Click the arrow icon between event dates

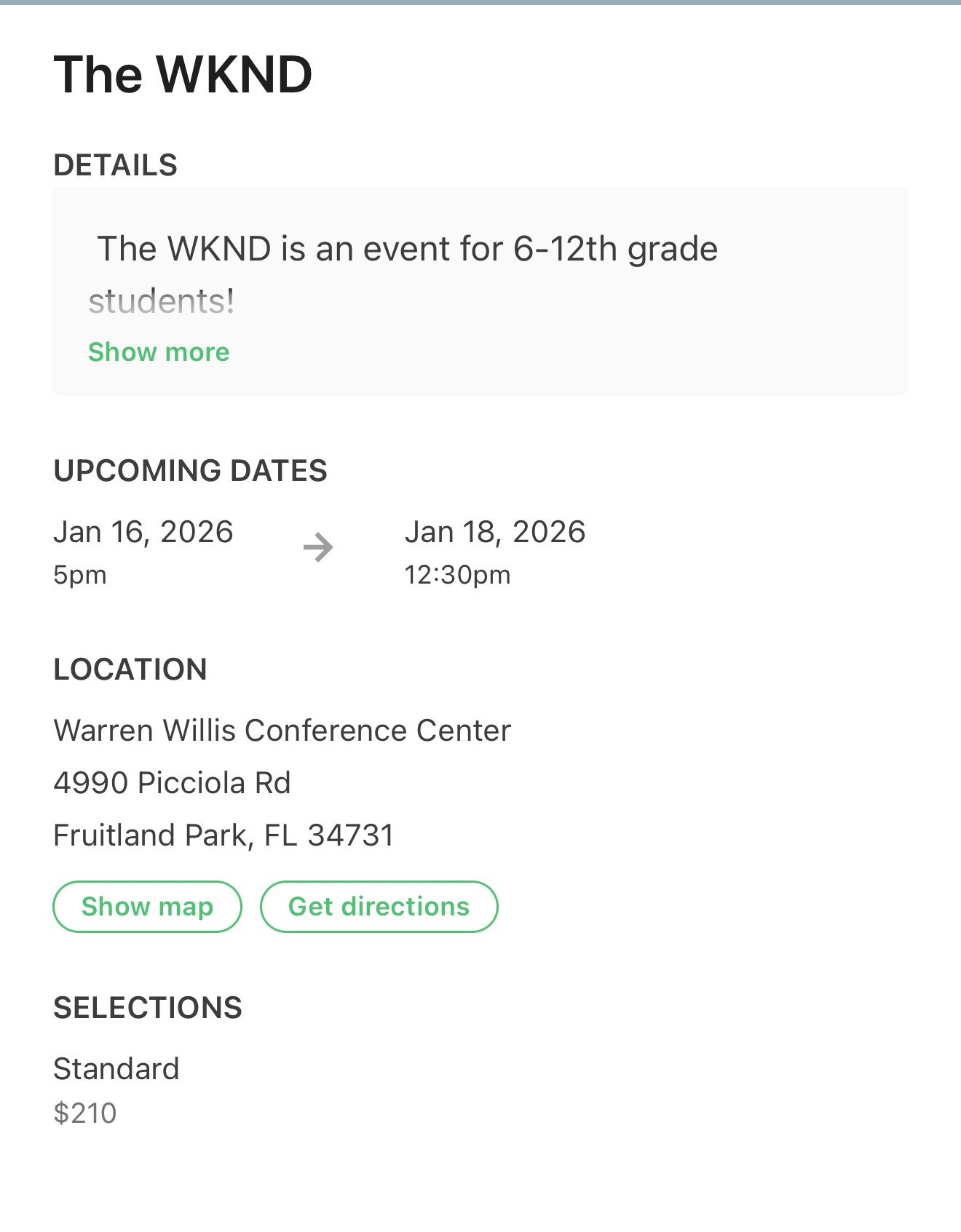(x=318, y=547)
